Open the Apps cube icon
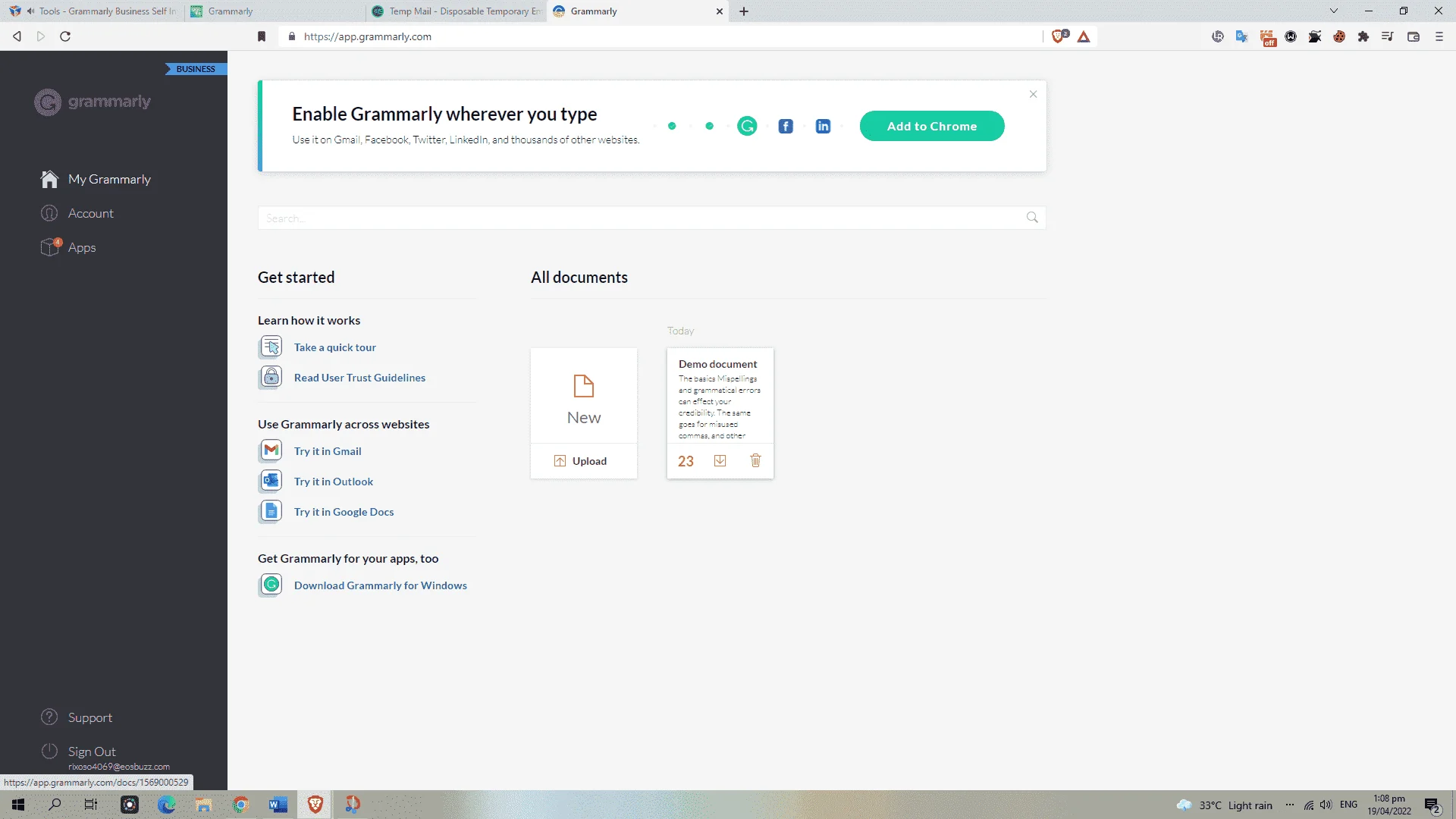 click(51, 247)
